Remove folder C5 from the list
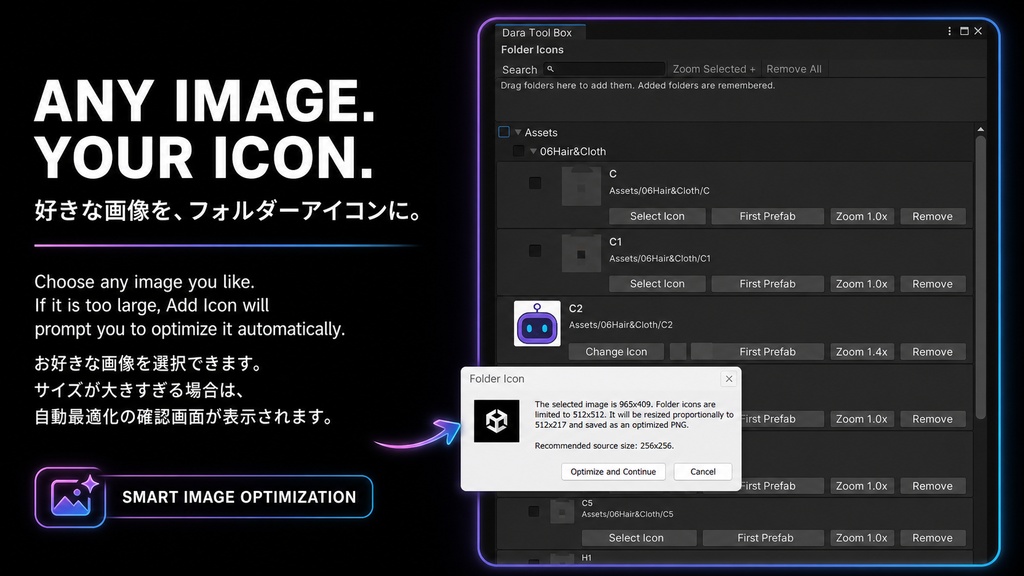The image size is (1024, 576). click(932, 538)
